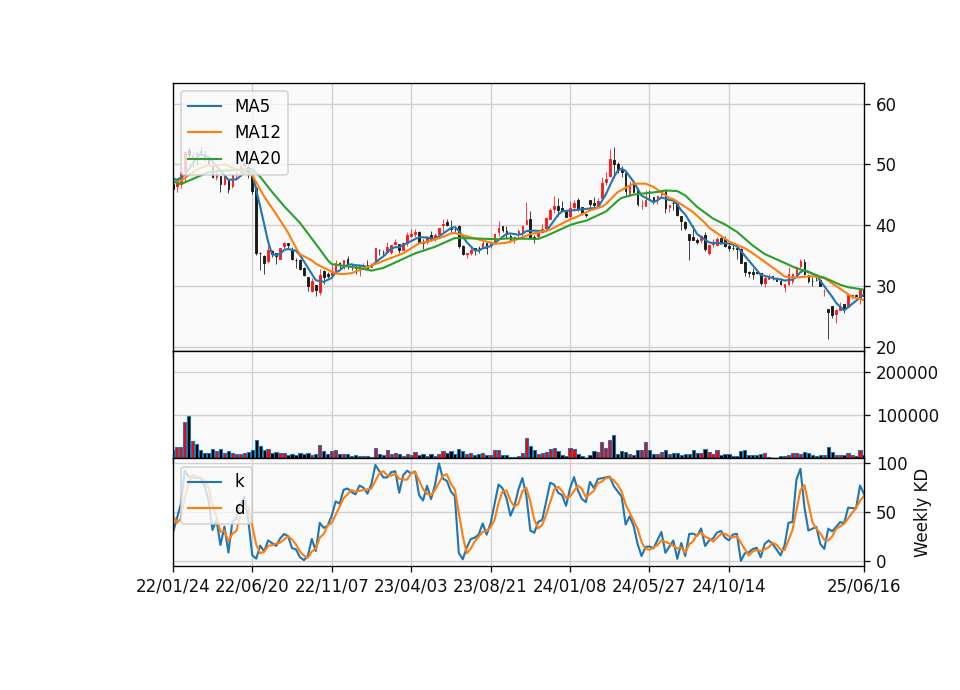Click the 24/01/08 date axis label

coord(570,586)
